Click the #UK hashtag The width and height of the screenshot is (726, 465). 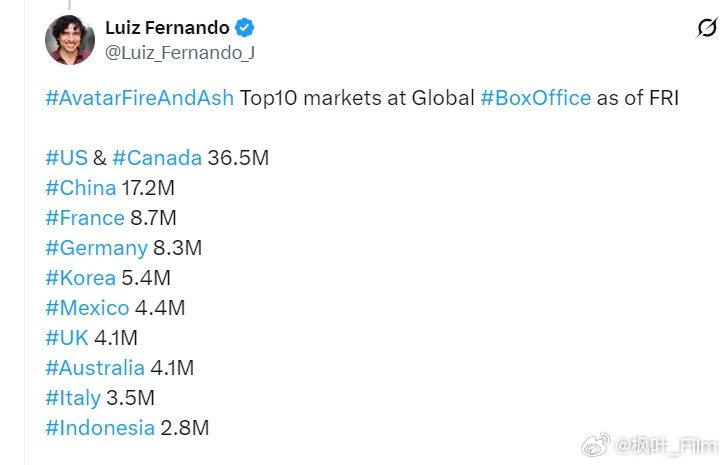[66, 338]
